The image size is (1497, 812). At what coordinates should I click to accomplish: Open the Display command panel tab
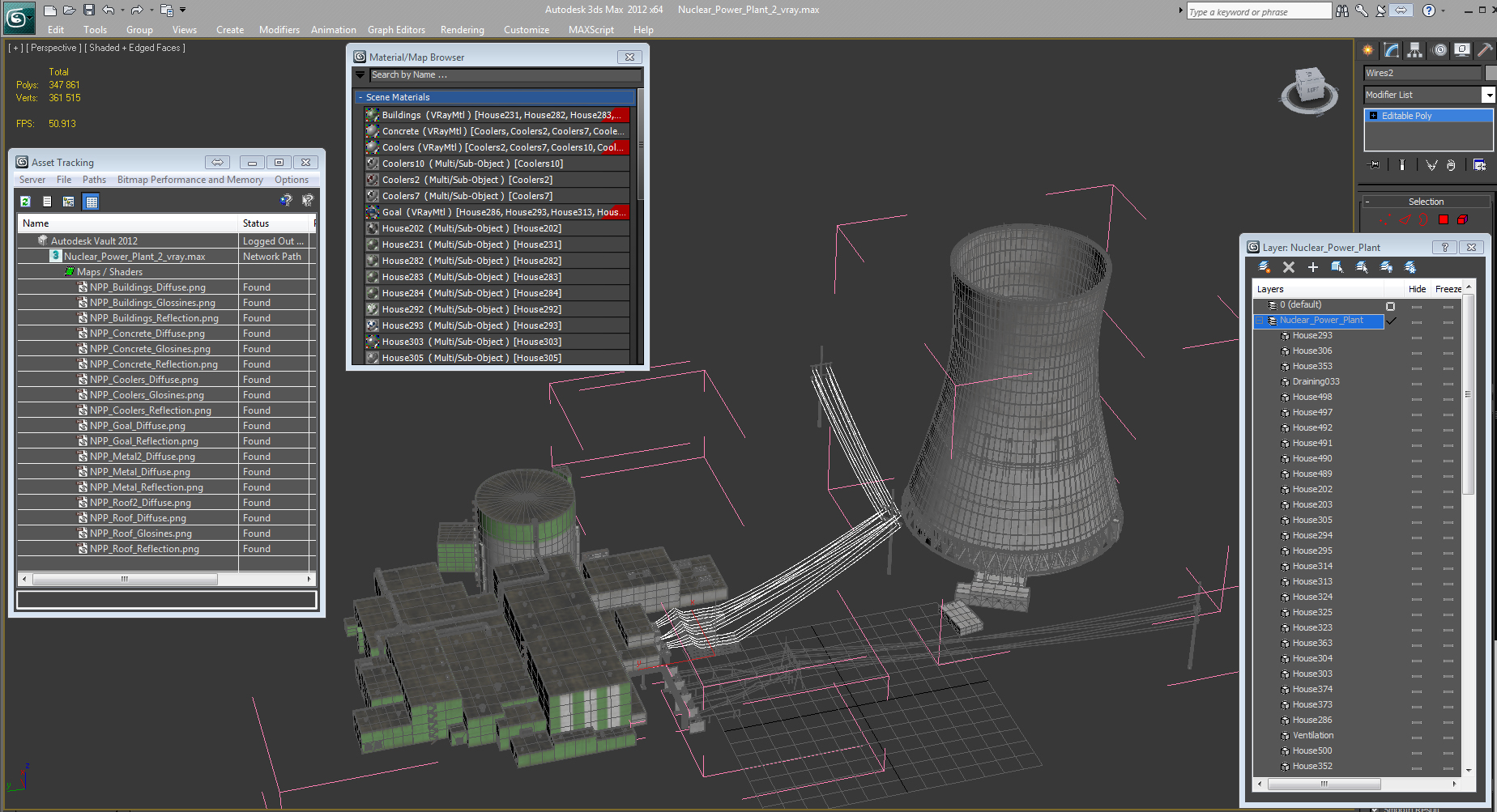(1462, 50)
